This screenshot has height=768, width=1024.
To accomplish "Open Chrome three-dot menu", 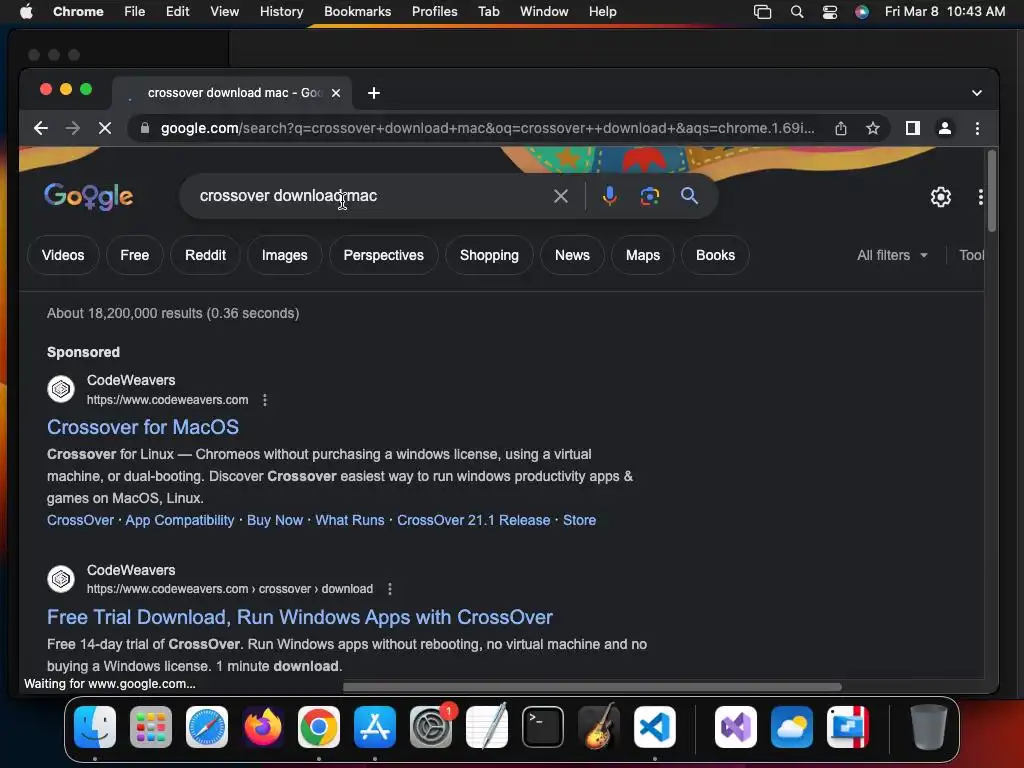I will click(977, 128).
